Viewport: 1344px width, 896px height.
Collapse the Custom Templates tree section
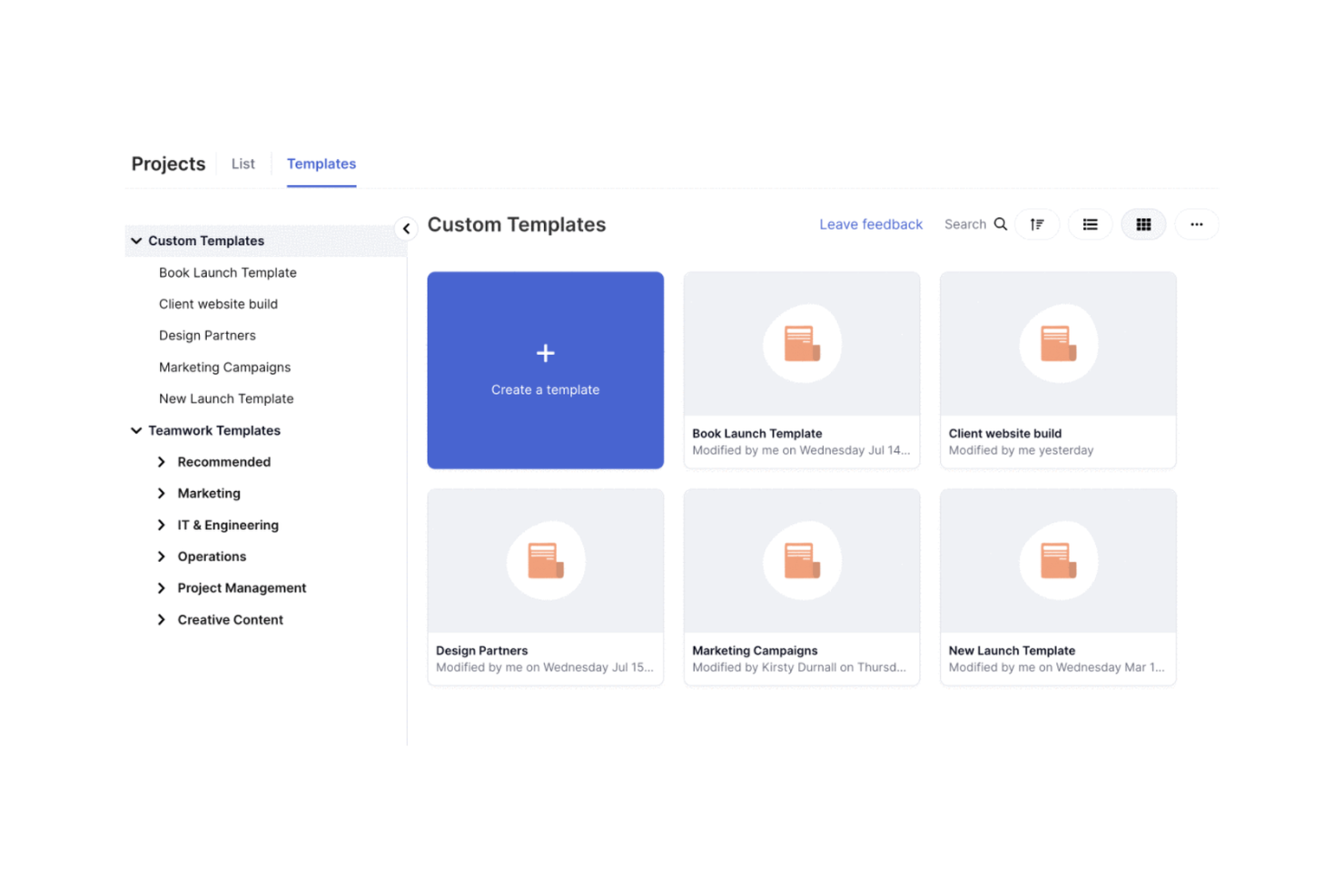pyautogui.click(x=136, y=241)
